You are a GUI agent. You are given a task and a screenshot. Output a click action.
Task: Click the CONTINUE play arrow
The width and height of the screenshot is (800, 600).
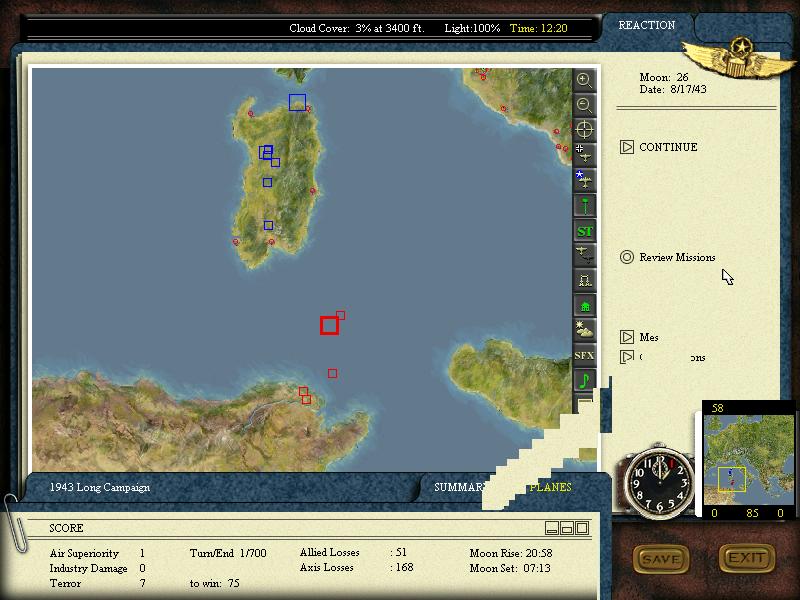tap(627, 147)
